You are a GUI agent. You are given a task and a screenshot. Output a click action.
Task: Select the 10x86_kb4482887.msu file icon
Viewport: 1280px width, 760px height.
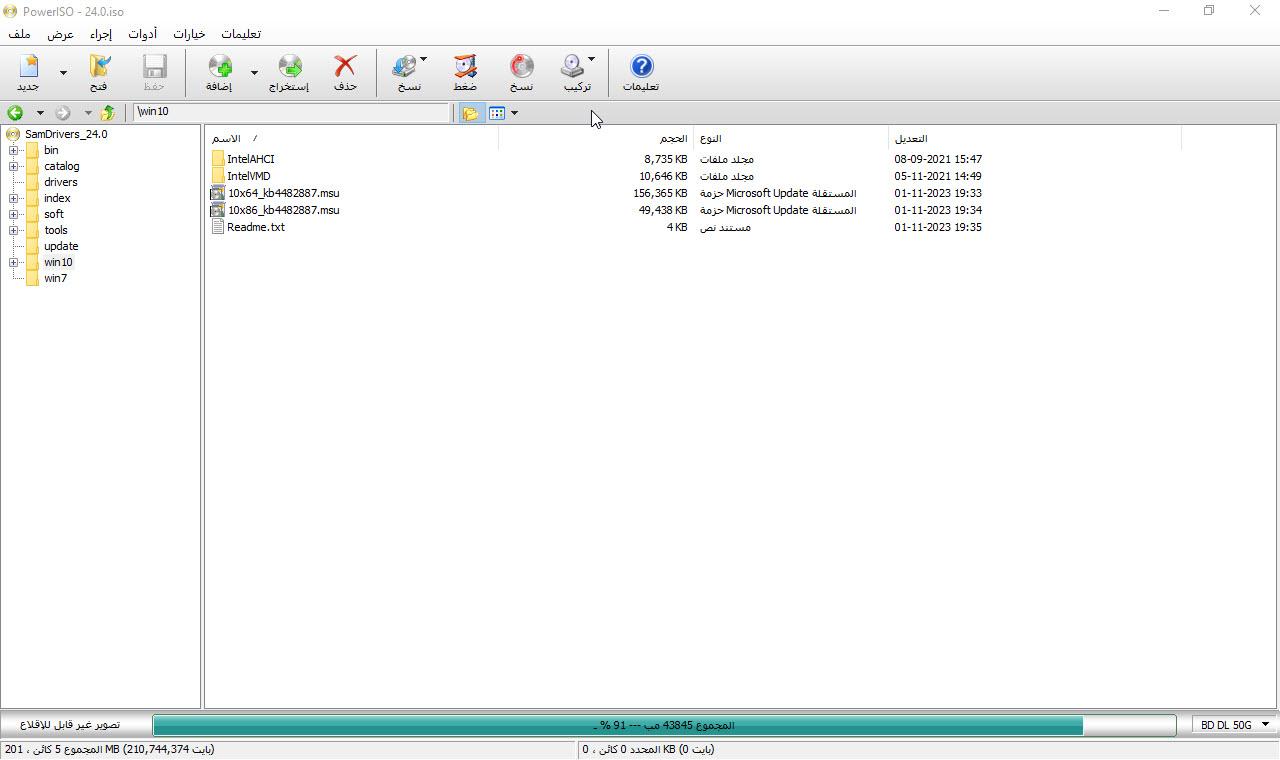pos(218,210)
